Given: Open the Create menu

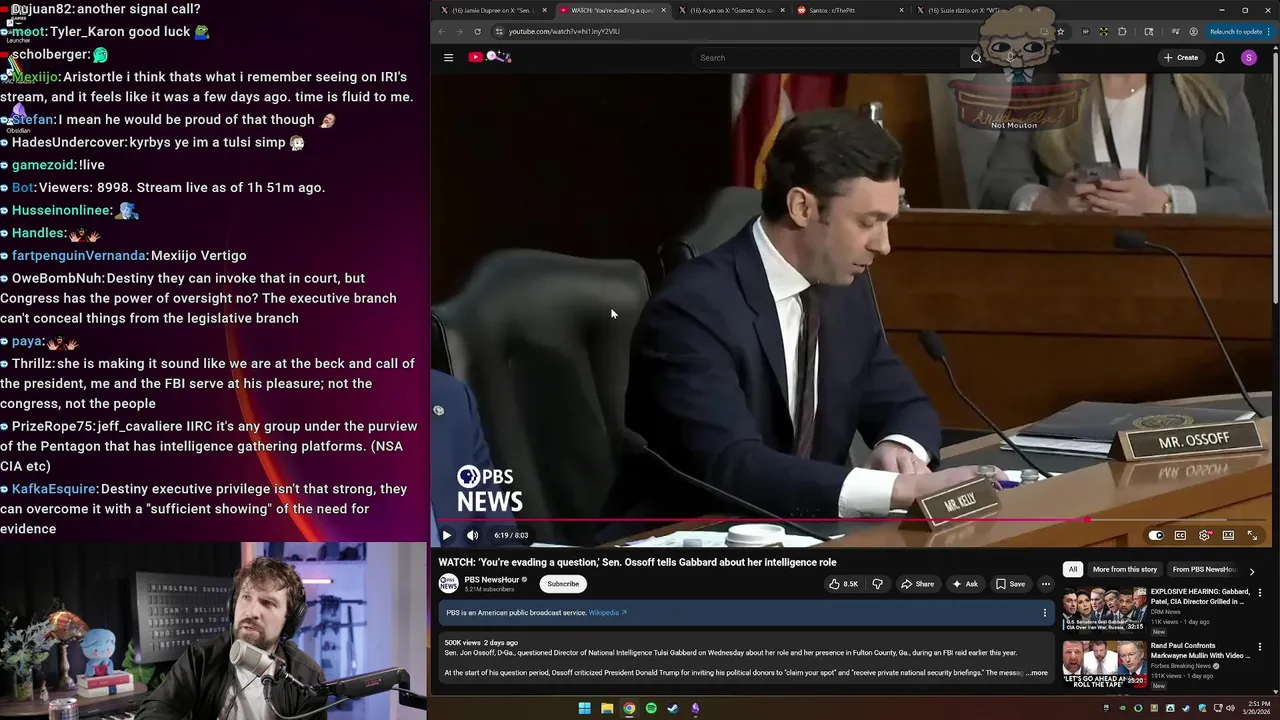Looking at the screenshot, I should [1181, 57].
